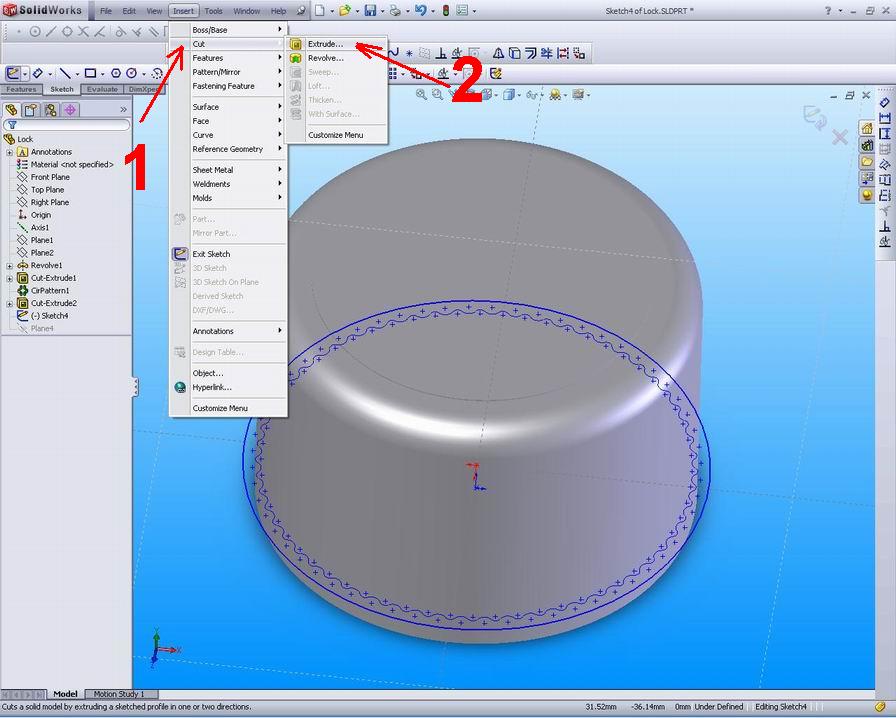Expand the Annotations folder in the tree
The image size is (896, 718).
coord(9,151)
